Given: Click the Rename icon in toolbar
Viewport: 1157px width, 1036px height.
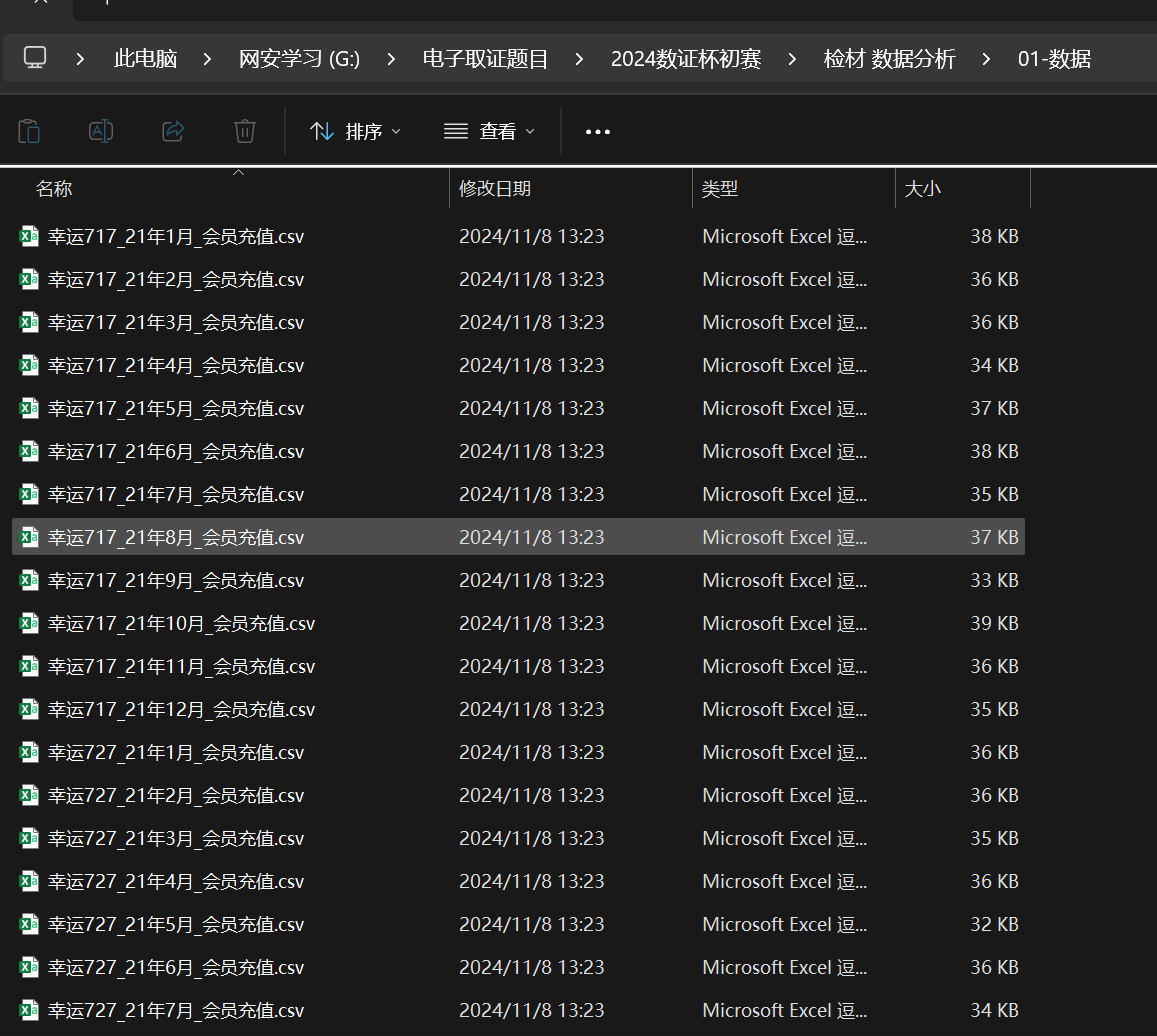Looking at the screenshot, I should 101,131.
